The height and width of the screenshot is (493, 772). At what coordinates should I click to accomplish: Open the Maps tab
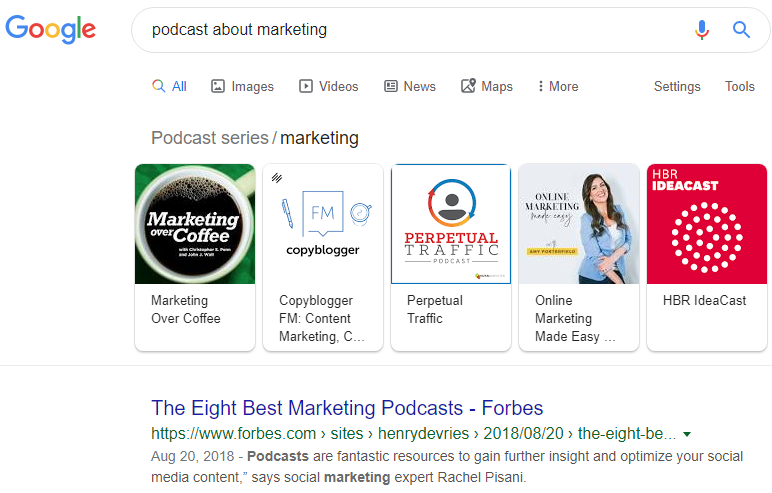tap(486, 86)
